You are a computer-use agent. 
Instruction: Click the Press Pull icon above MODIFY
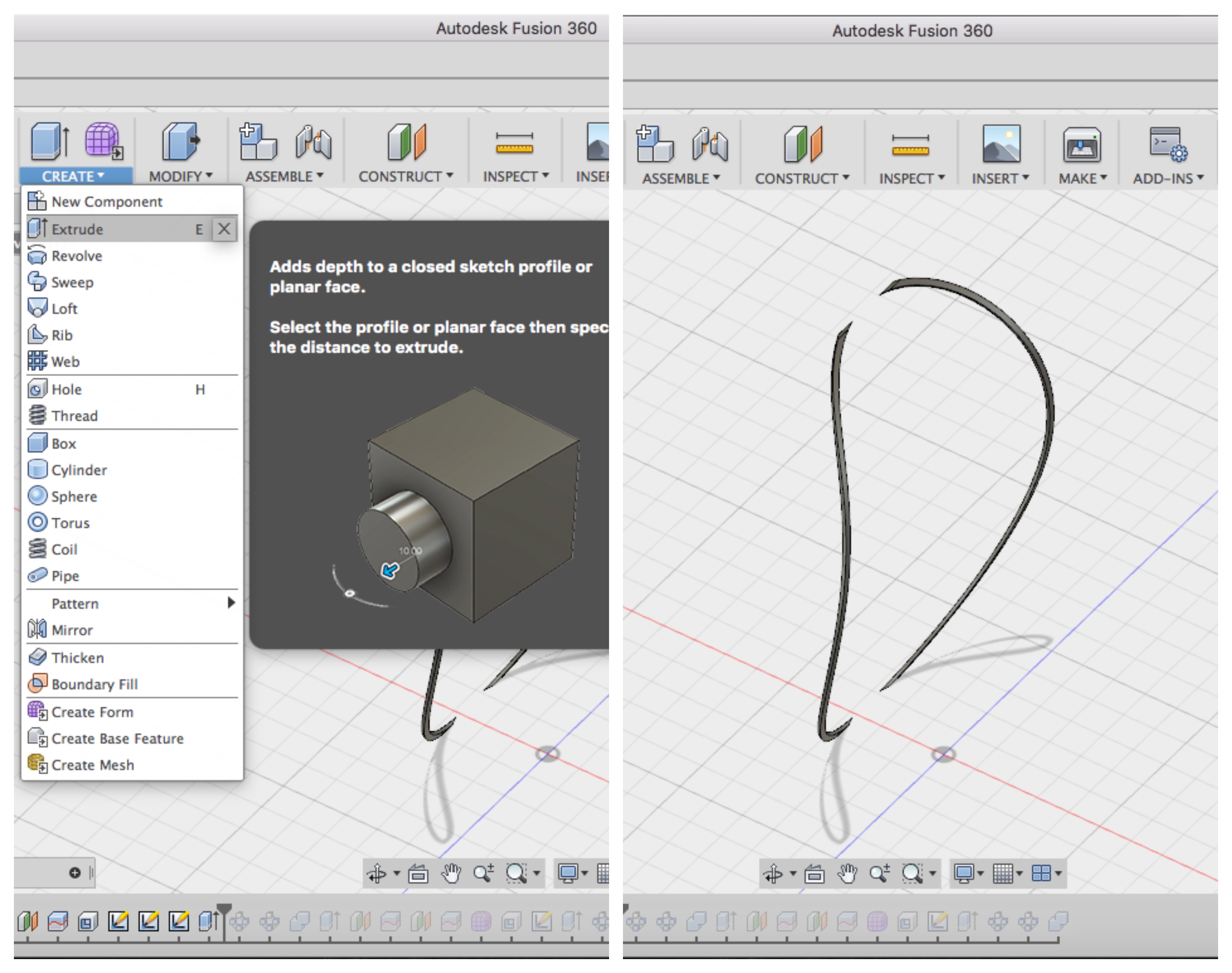point(181,141)
